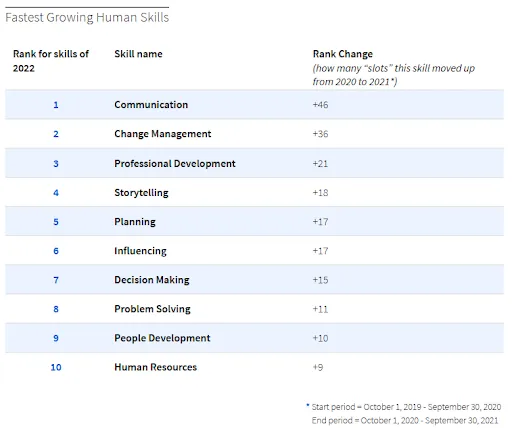Click the 'Human Resources' skill name
Image resolution: width=512 pixels, height=439 pixels.
(156, 367)
